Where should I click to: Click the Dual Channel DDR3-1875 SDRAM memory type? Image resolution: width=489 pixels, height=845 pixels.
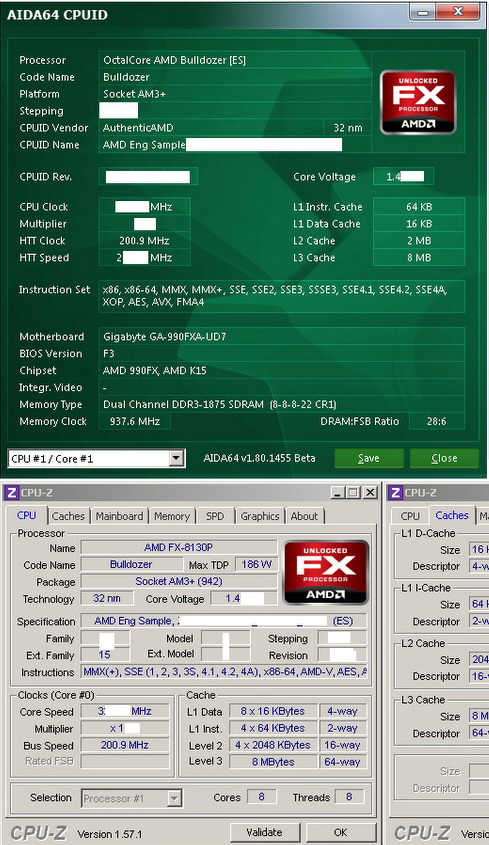tap(281, 404)
